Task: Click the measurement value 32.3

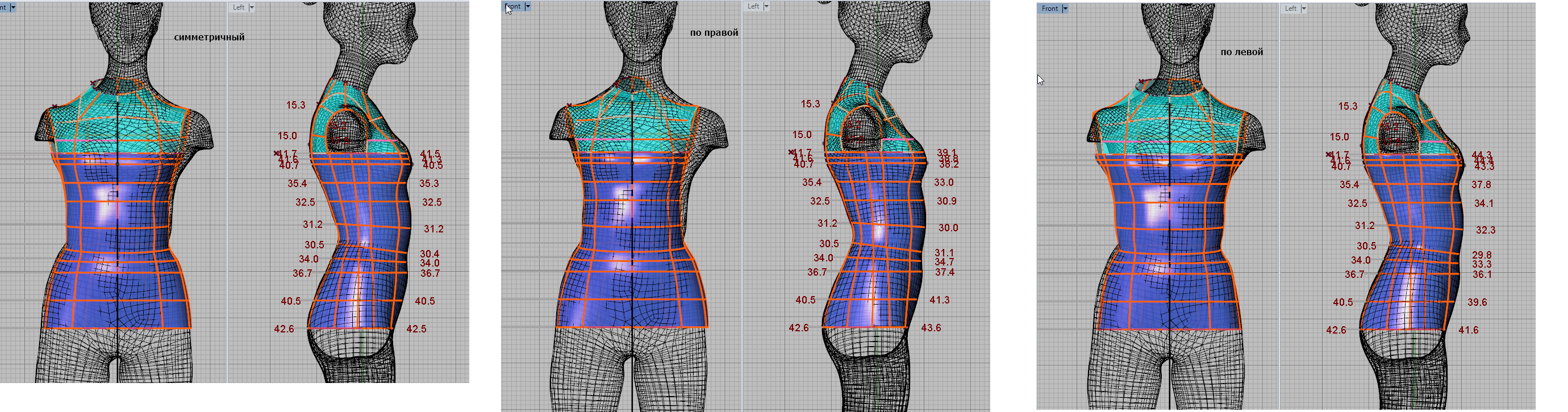Action: [x=1486, y=230]
